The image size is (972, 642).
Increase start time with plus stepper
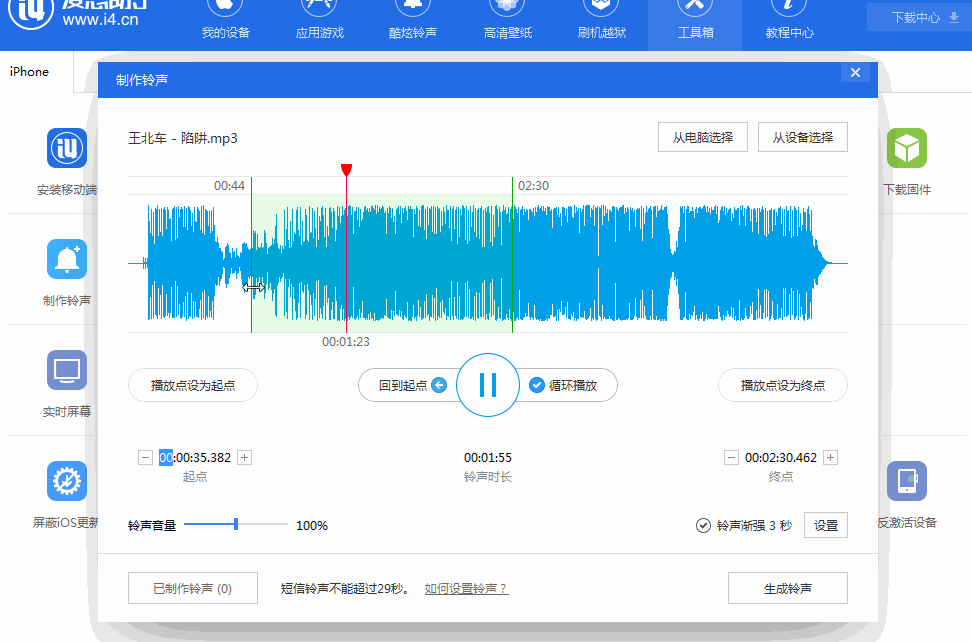click(245, 457)
